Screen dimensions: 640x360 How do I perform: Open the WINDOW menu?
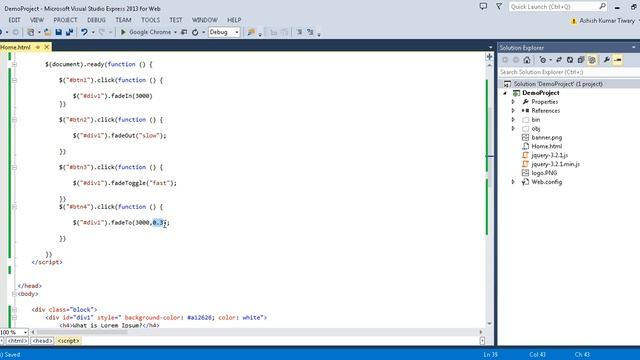204,20
